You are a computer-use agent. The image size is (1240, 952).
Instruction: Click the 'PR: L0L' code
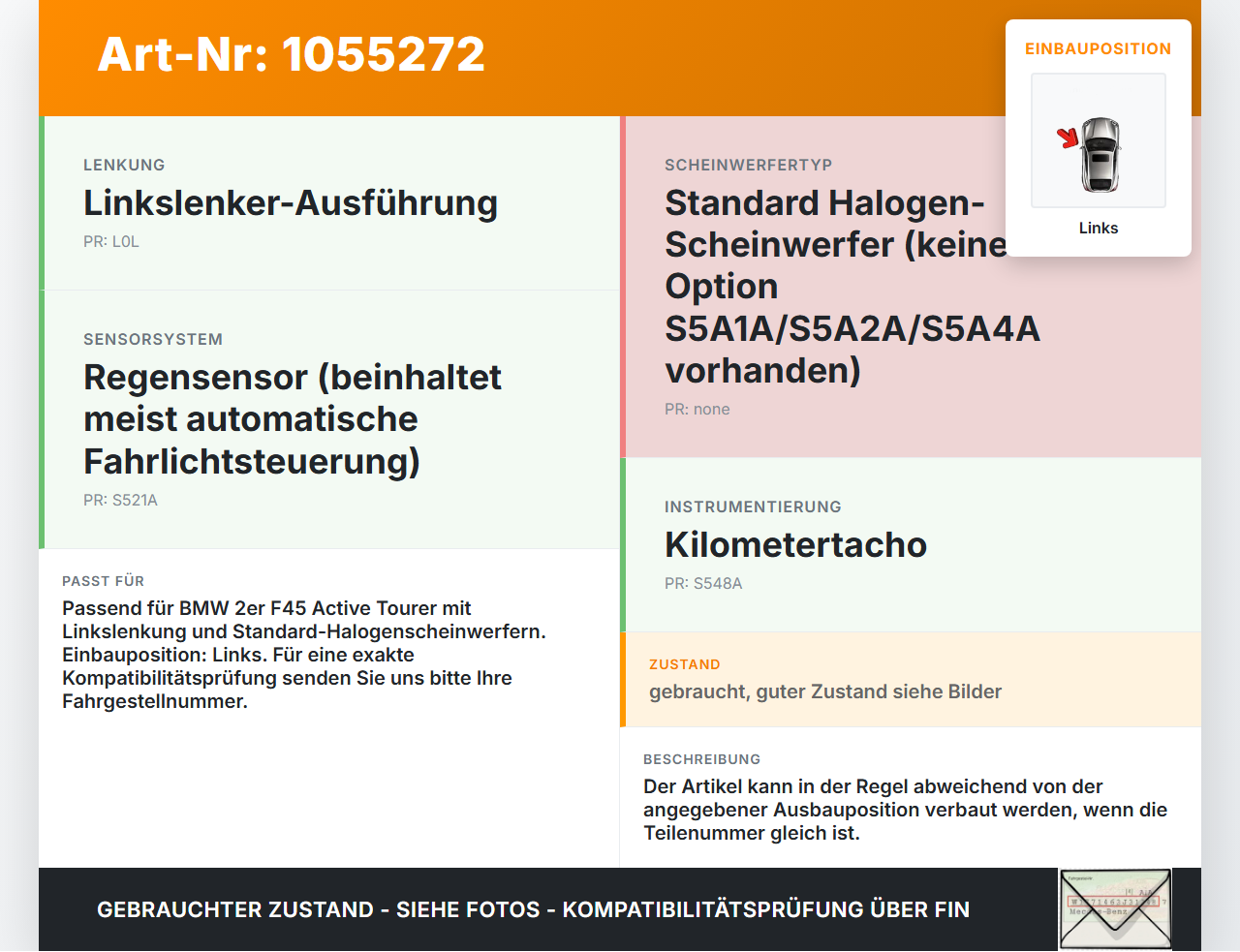(111, 242)
